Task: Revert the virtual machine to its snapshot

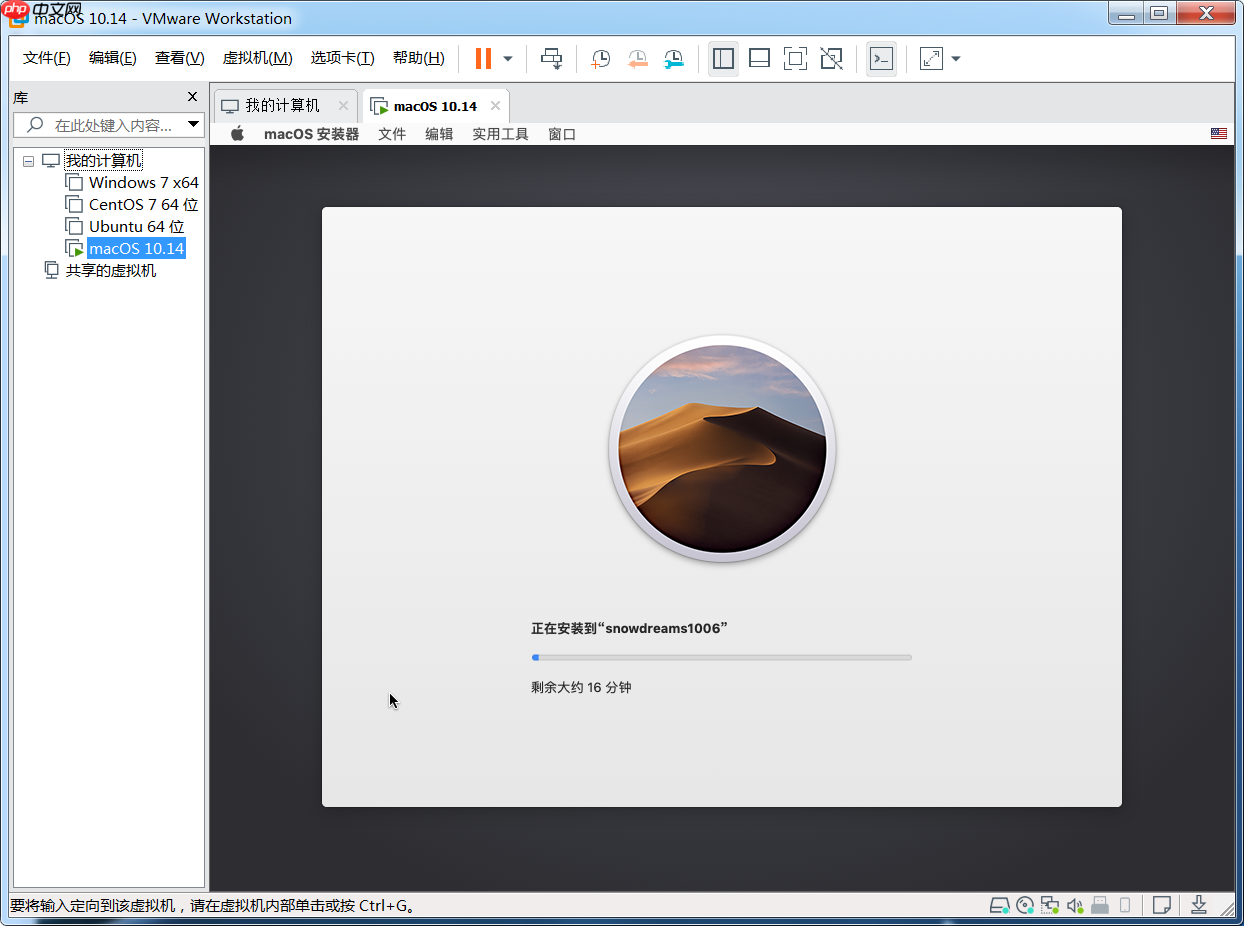Action: (638, 59)
